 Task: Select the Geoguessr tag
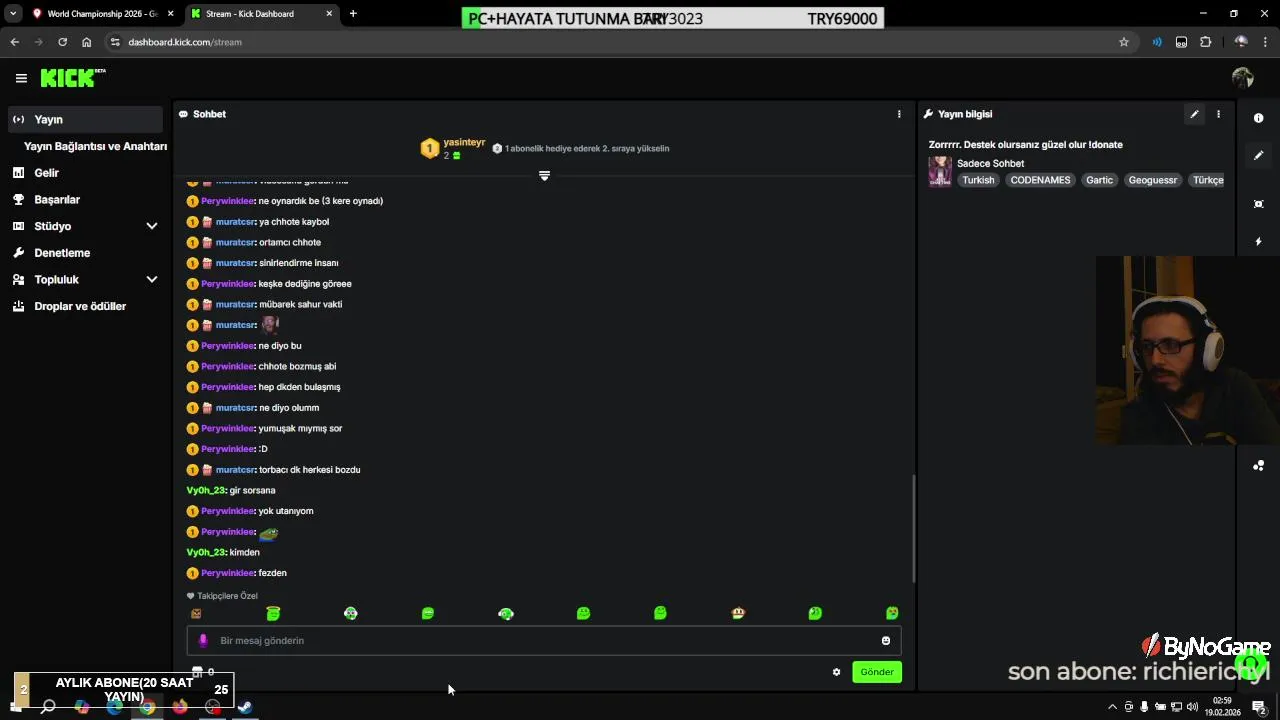pyautogui.click(x=1153, y=180)
